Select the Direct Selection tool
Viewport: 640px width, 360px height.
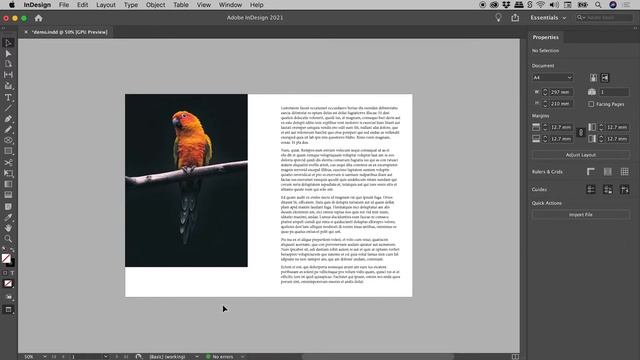coord(8,53)
